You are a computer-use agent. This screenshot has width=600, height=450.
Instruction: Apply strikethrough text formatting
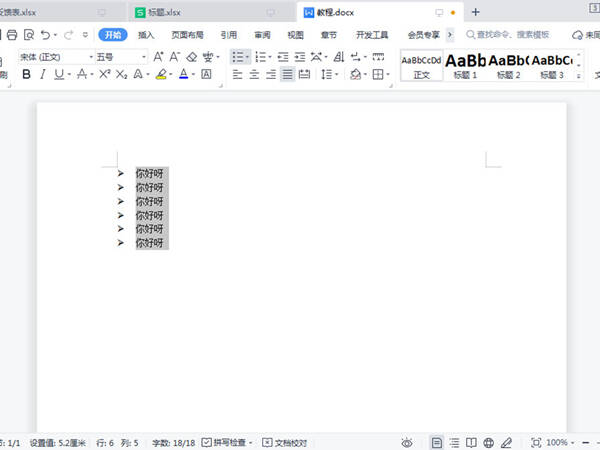pyautogui.click(x=82, y=74)
